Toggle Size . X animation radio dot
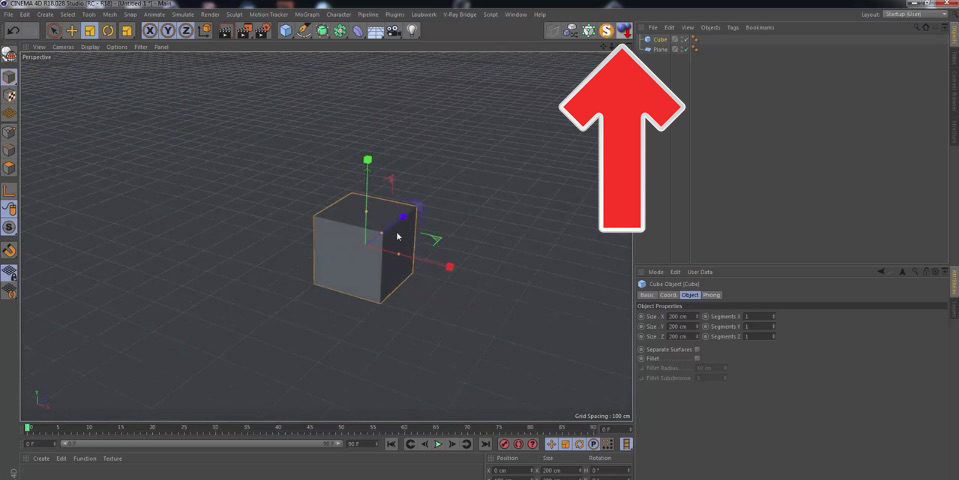This screenshot has width=959, height=480. [641, 317]
